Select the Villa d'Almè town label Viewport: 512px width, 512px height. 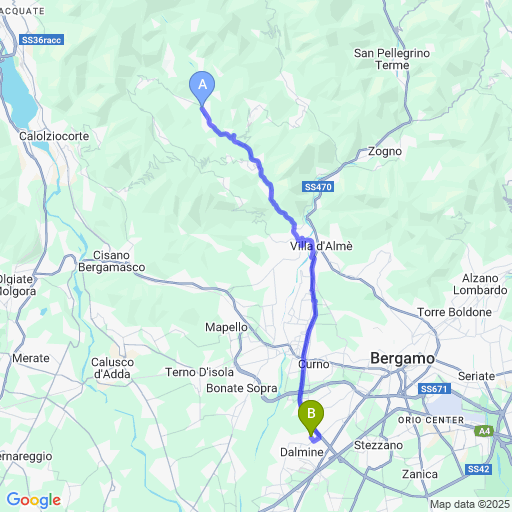coord(321,246)
